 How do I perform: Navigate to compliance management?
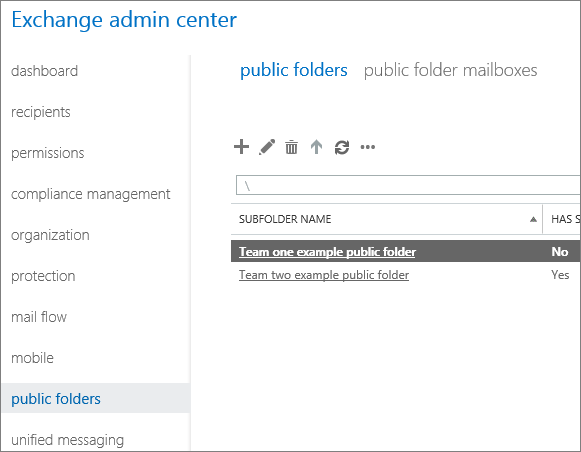pos(90,194)
